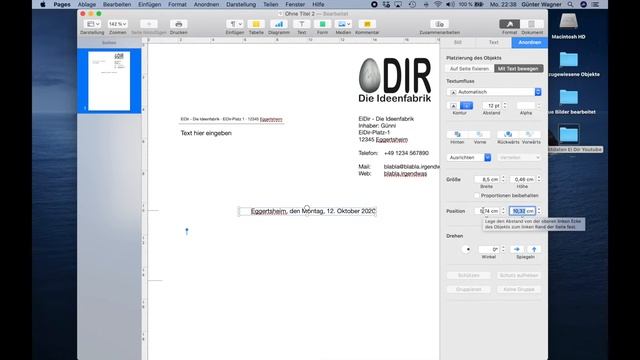Open the Verteilen distribute dropdown

click(x=519, y=158)
